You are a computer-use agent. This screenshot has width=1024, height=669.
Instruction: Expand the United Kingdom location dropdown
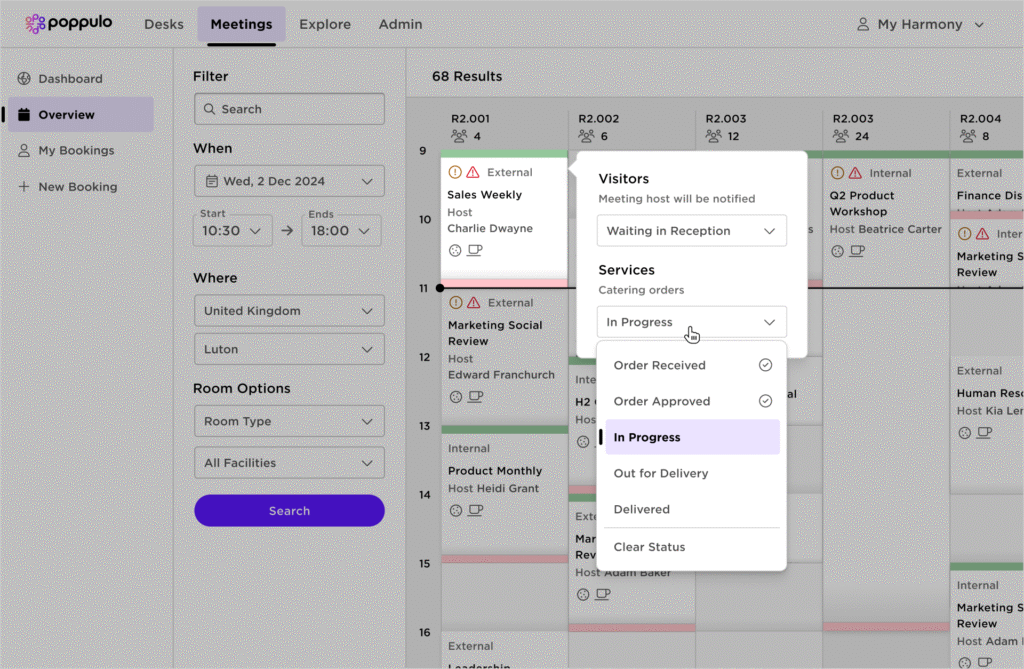pos(289,311)
